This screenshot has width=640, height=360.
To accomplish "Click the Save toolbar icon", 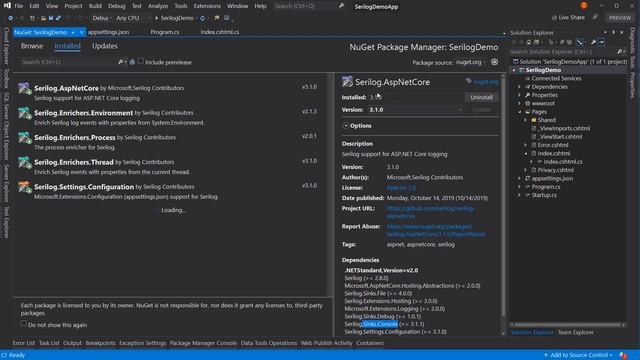I will tap(51, 18).
